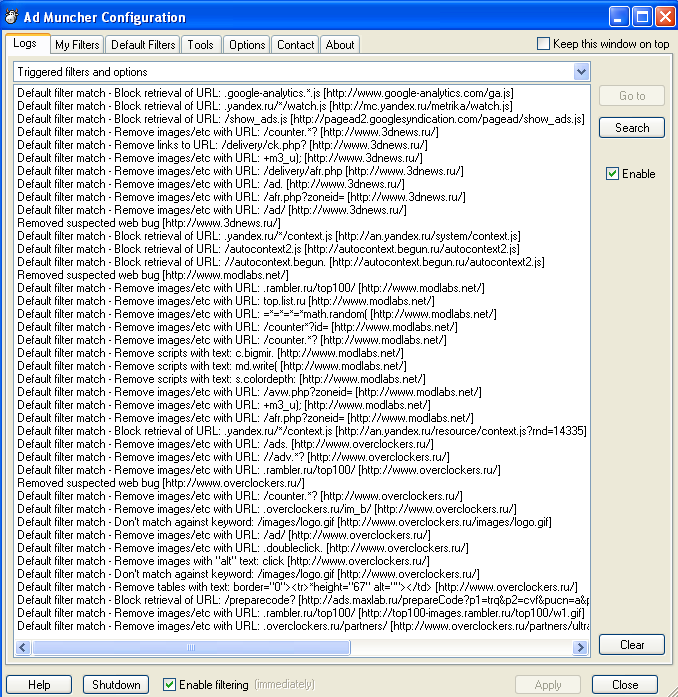Select the math.random modlabs log entry

click(257, 314)
